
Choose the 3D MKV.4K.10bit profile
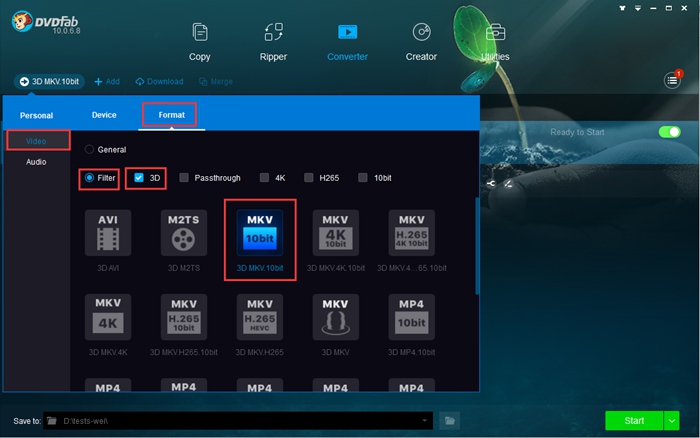click(336, 240)
